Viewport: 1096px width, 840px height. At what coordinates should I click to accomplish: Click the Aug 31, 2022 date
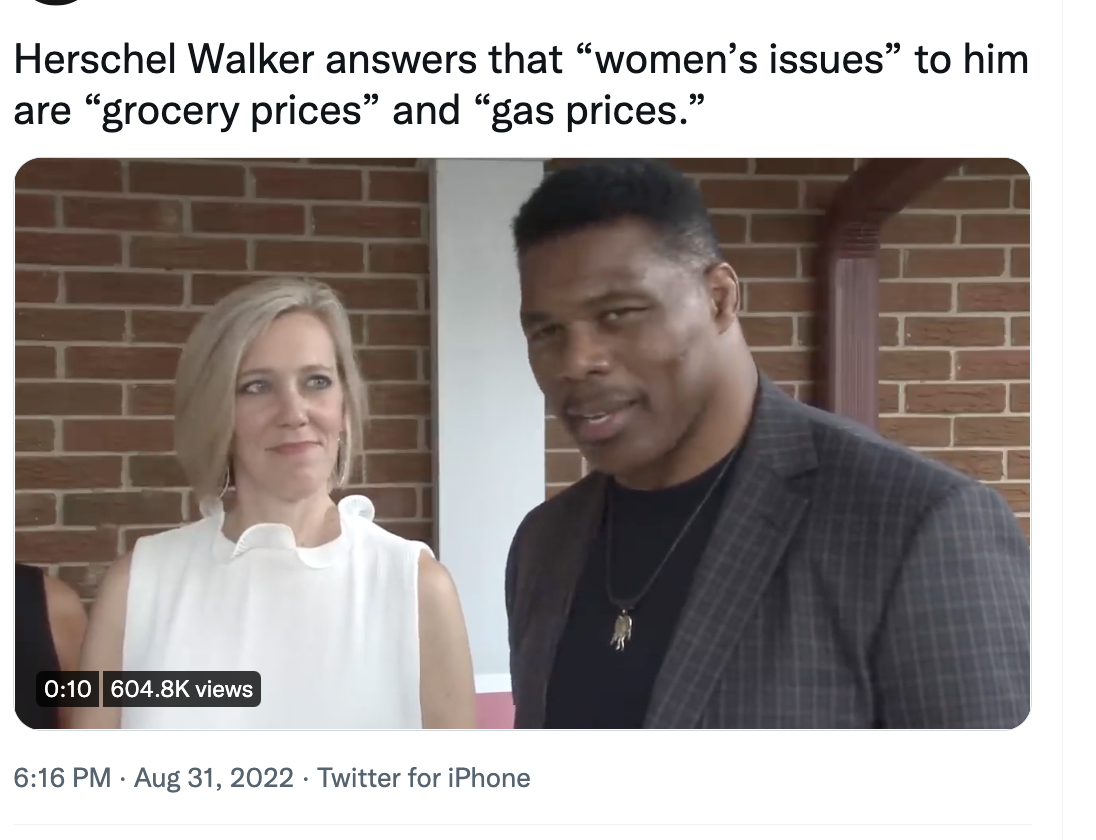(213, 778)
